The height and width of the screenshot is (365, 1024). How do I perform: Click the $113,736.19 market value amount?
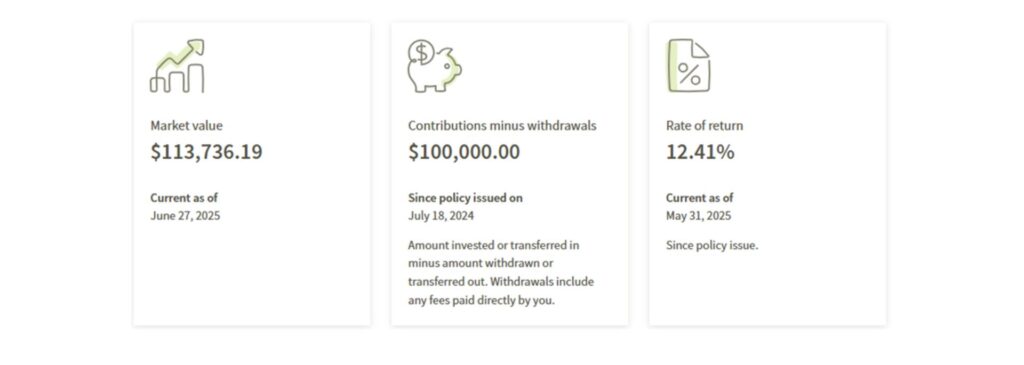[206, 151]
